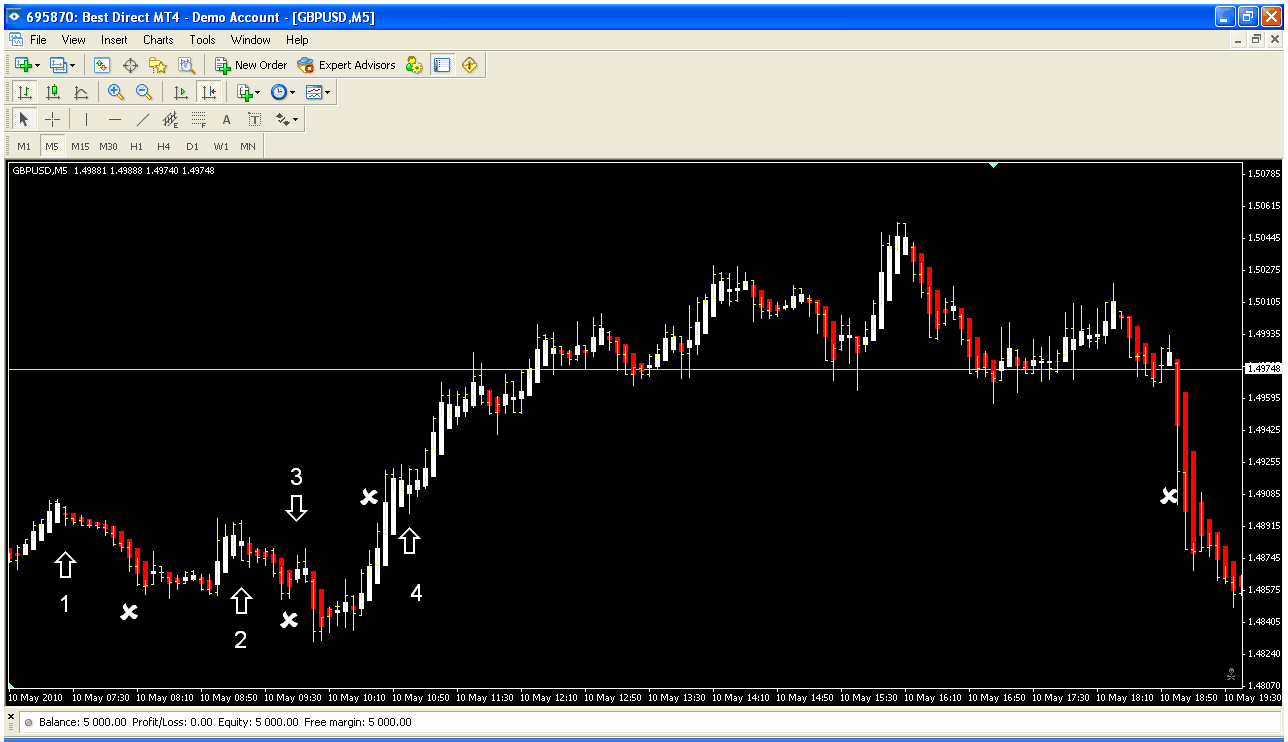Image resolution: width=1288 pixels, height=742 pixels.
Task: Open the Insert menu
Action: pyautogui.click(x=114, y=40)
